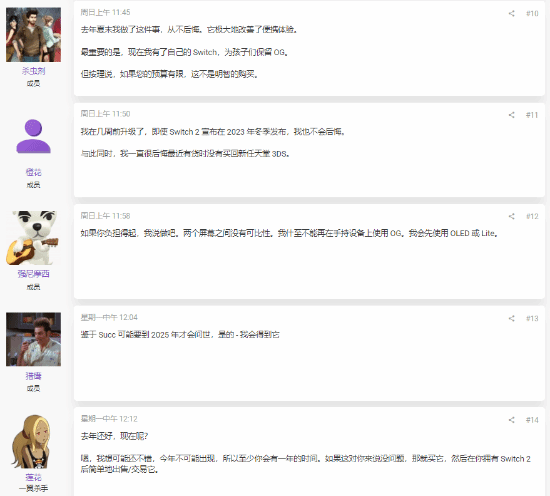Open the blonde anime girl avatar on post #14

pos(32,441)
